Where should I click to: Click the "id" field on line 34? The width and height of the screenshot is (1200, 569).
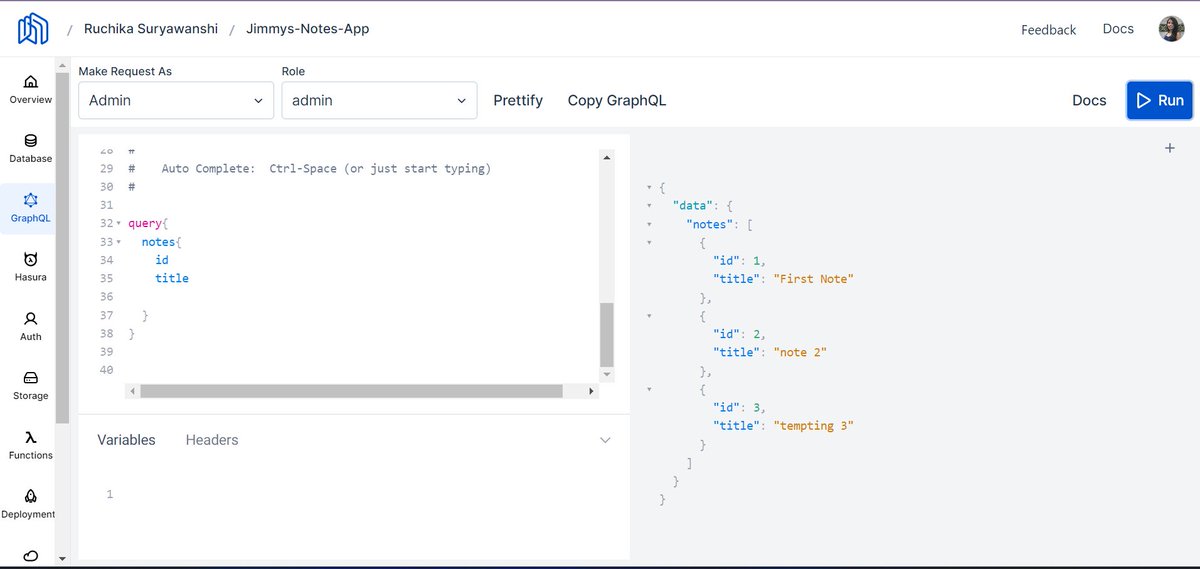(x=162, y=260)
